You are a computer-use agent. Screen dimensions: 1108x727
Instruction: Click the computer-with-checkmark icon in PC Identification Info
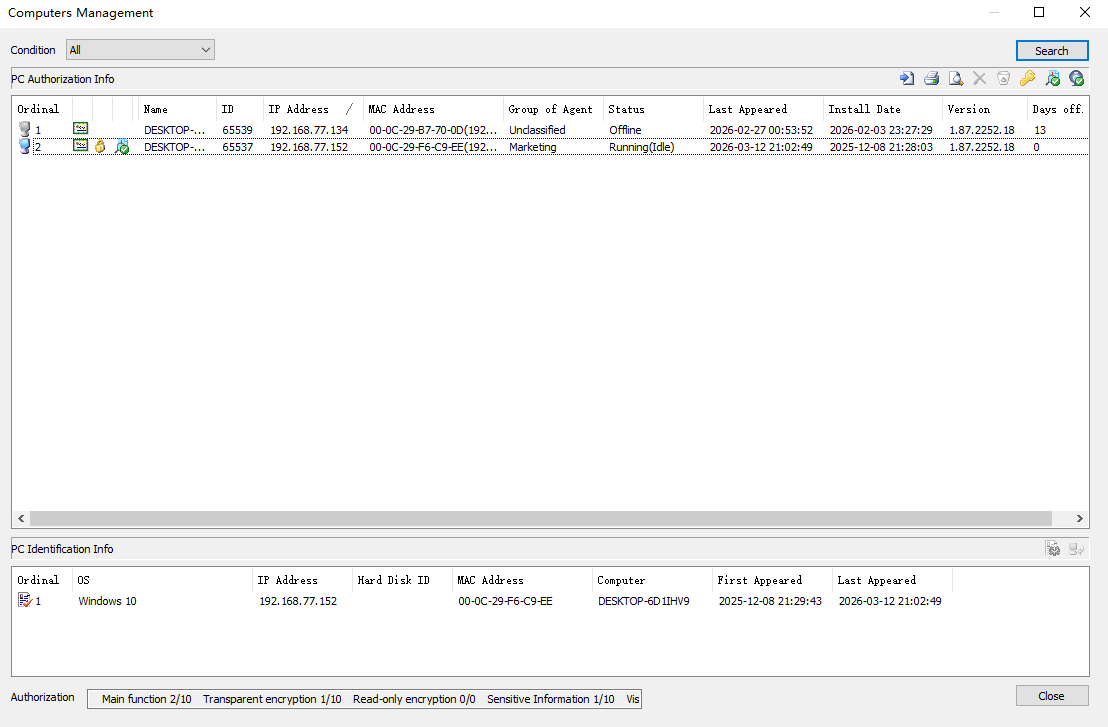click(1076, 548)
